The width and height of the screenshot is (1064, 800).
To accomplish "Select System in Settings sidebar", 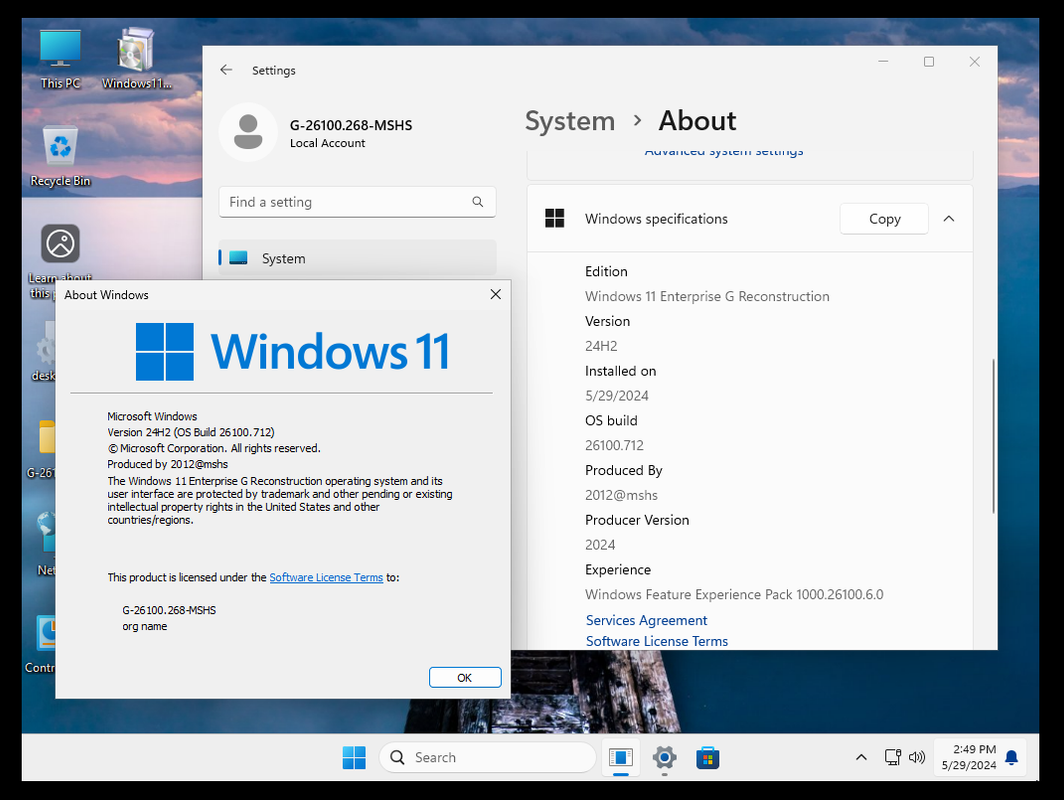I will point(357,259).
